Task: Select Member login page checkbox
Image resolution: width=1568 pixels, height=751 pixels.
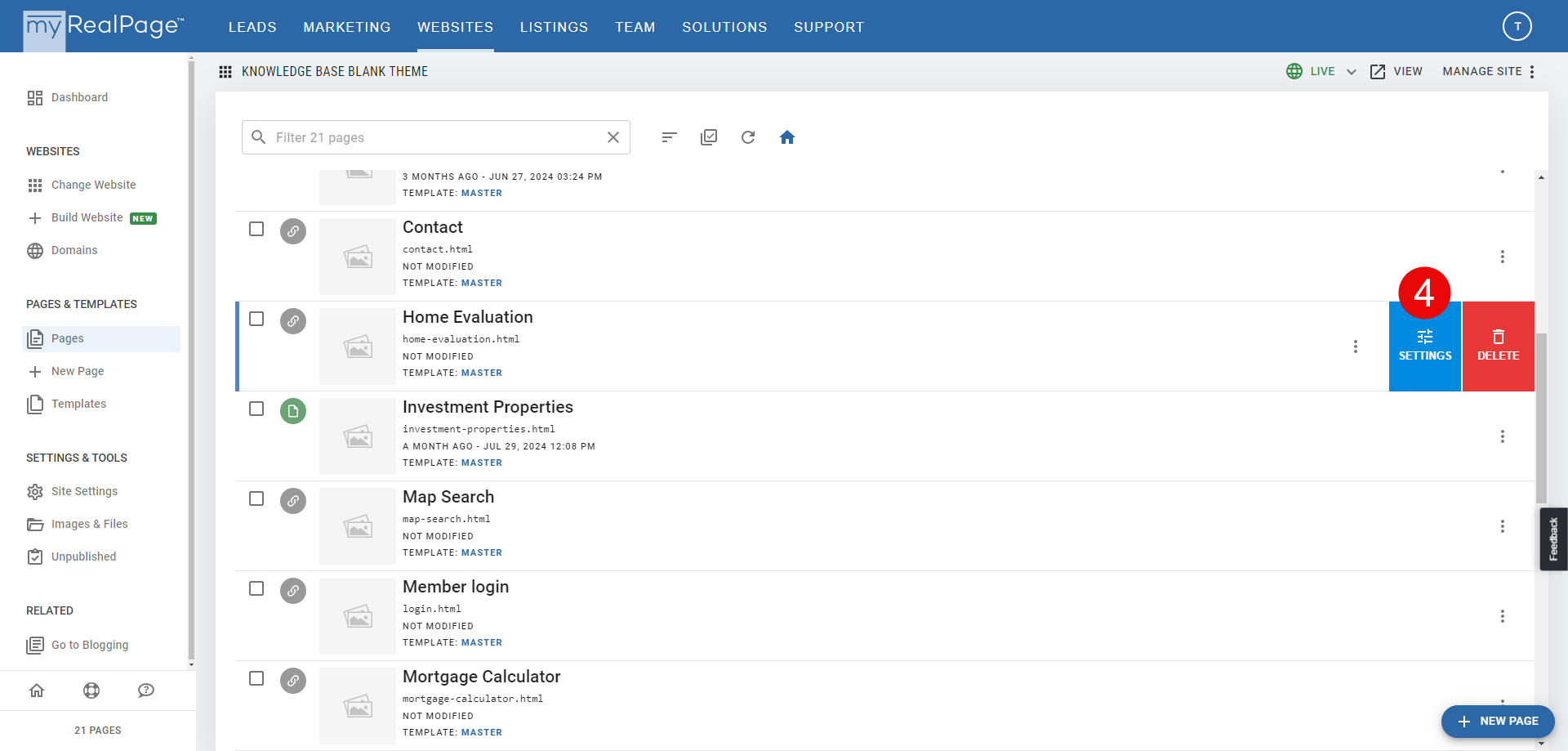Action: pos(256,588)
